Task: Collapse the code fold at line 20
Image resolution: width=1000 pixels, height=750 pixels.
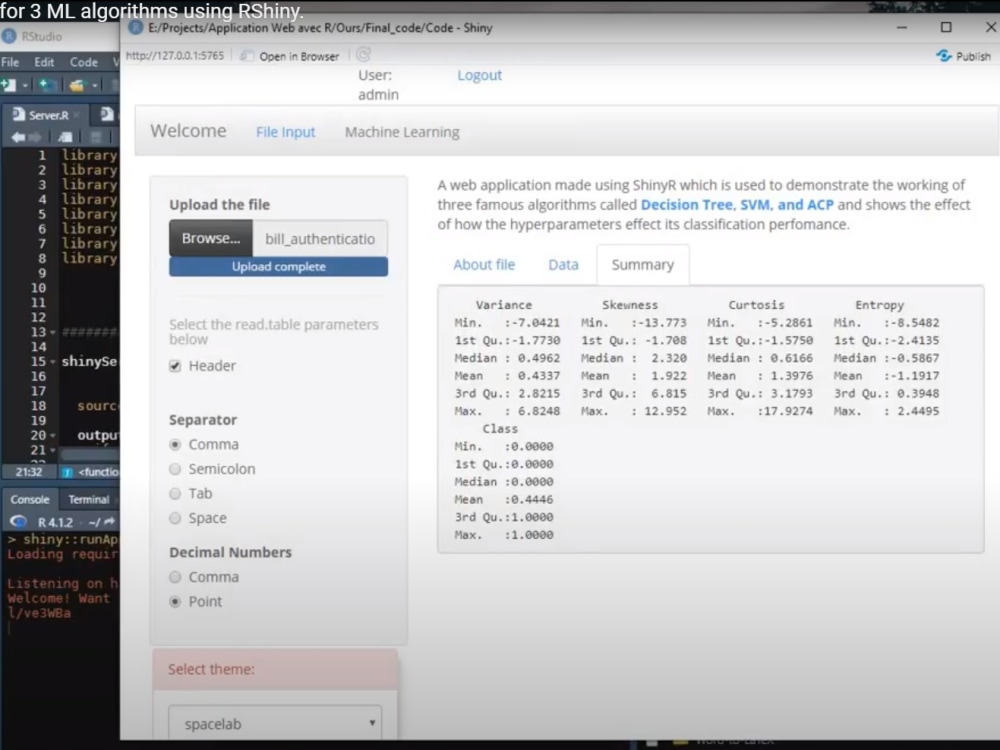Action: click(x=52, y=436)
